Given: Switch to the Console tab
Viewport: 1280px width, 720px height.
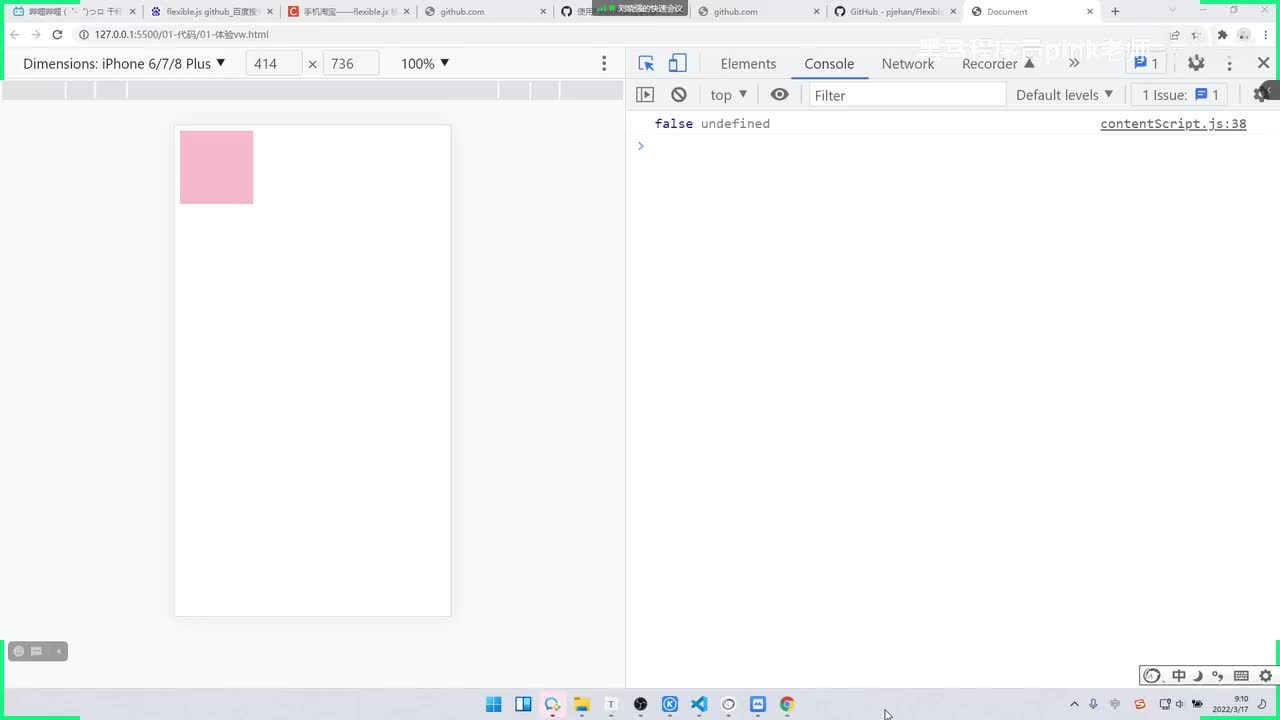Looking at the screenshot, I should (829, 63).
